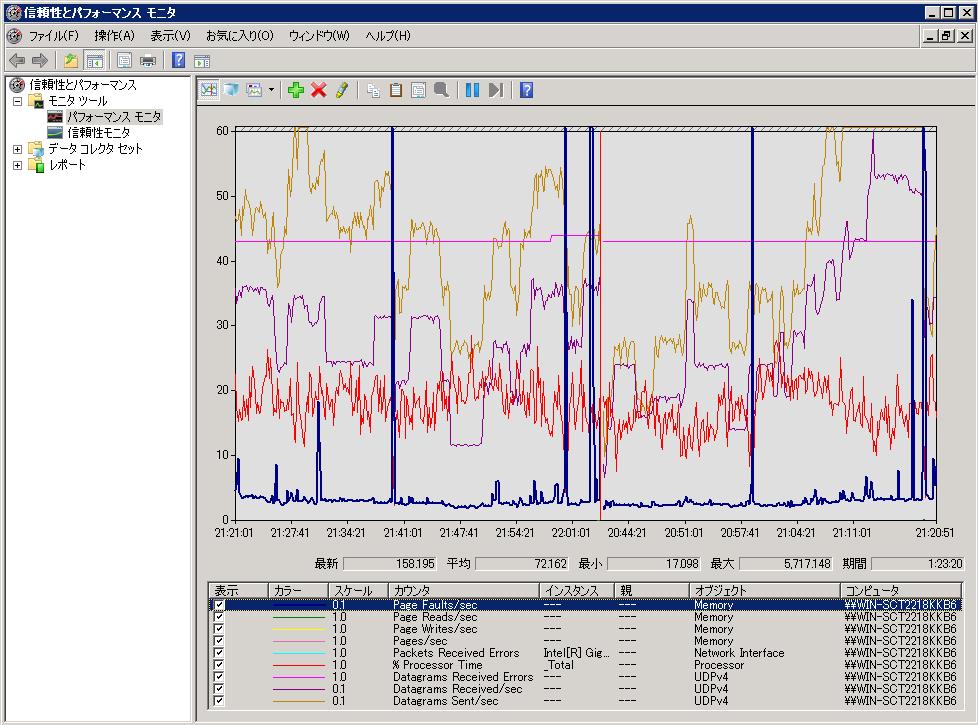Click the green plus Add Counters icon
Image resolution: width=978 pixels, height=725 pixels.
coord(295,90)
